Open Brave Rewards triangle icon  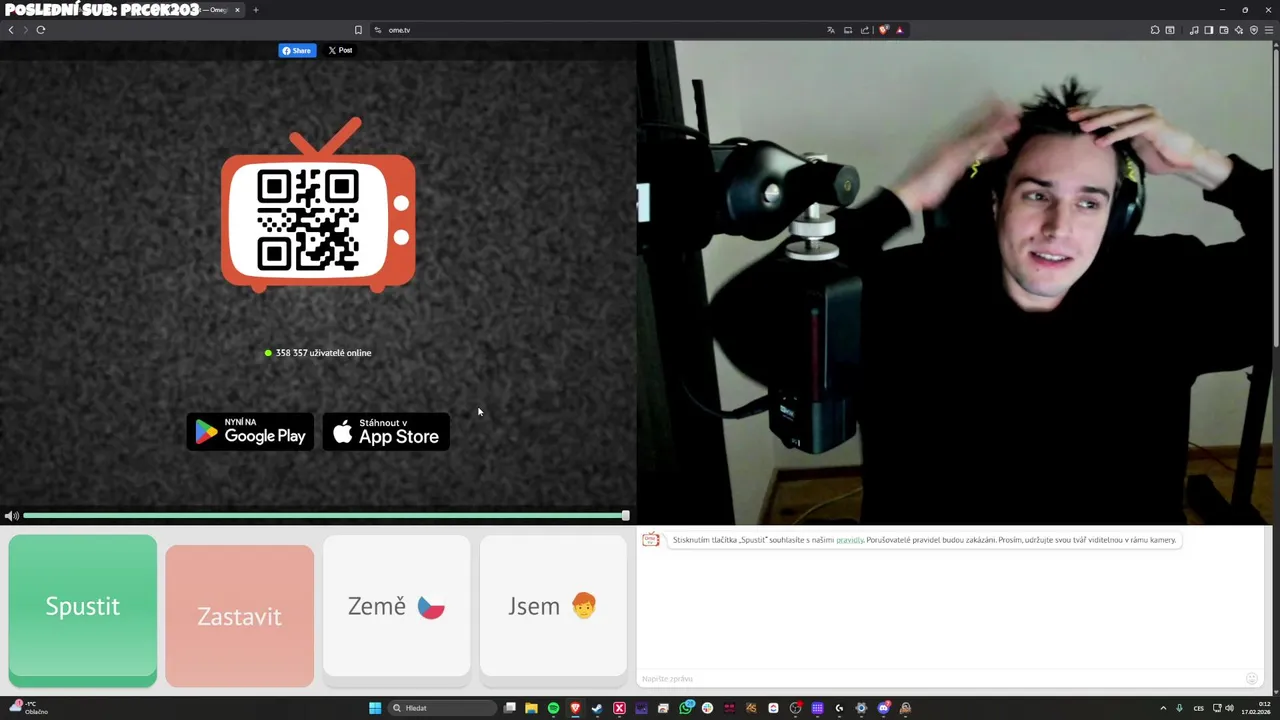pyautogui.click(x=900, y=30)
